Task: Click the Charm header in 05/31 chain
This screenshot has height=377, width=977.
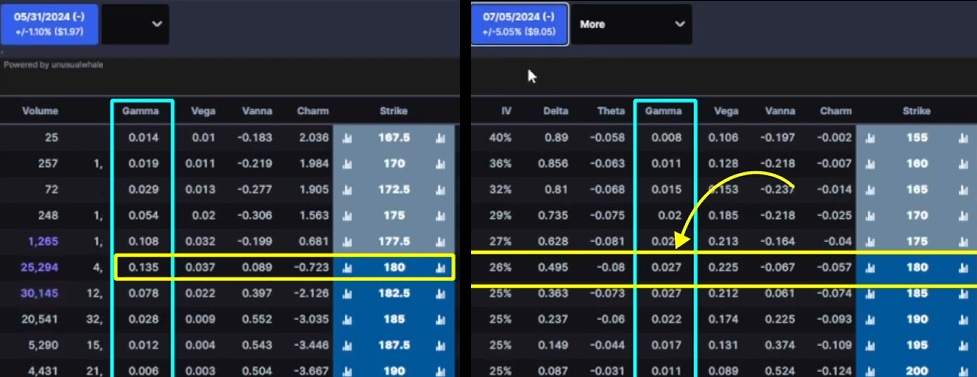Action: pos(312,111)
